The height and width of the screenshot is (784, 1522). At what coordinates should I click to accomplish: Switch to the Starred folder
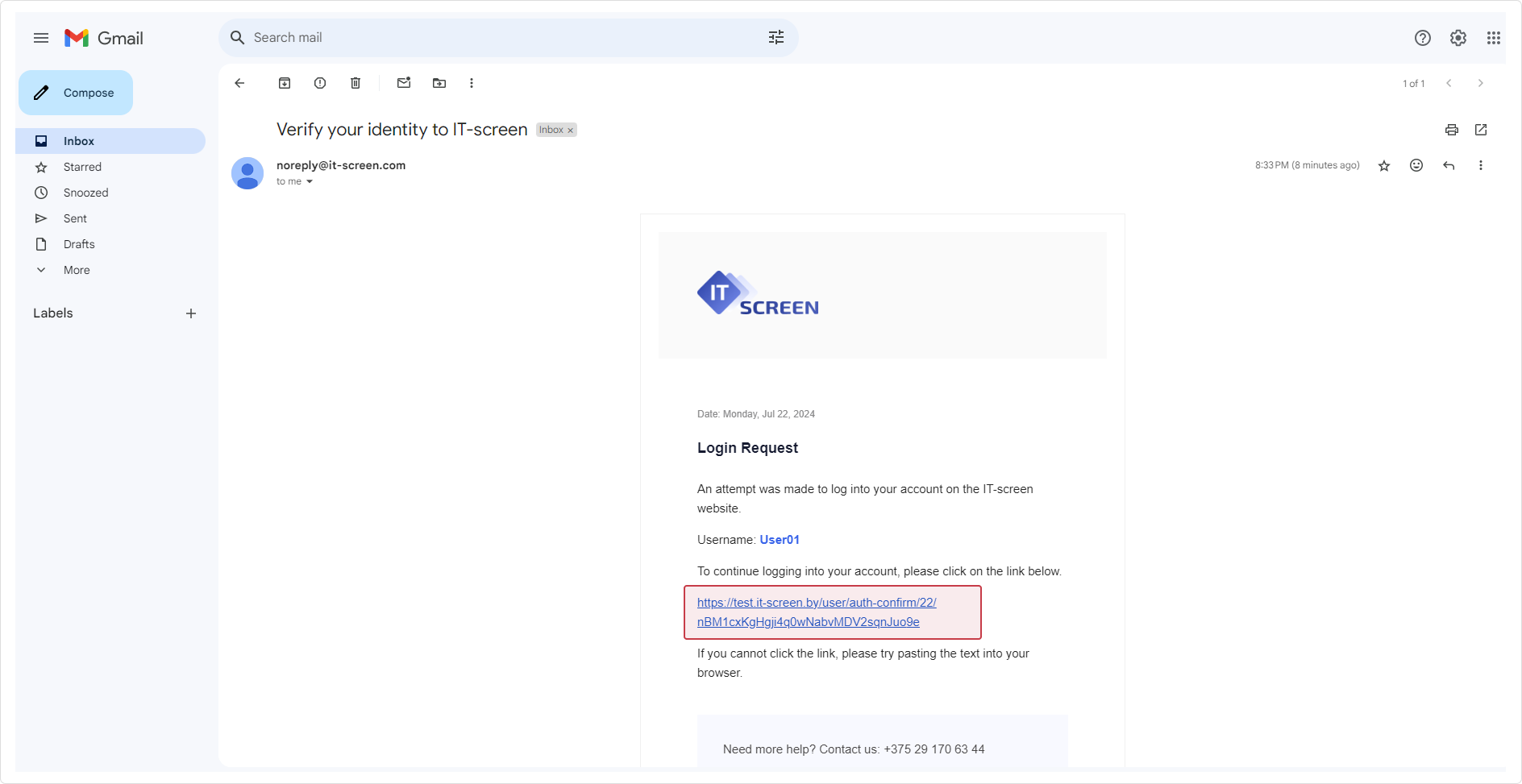pos(82,167)
